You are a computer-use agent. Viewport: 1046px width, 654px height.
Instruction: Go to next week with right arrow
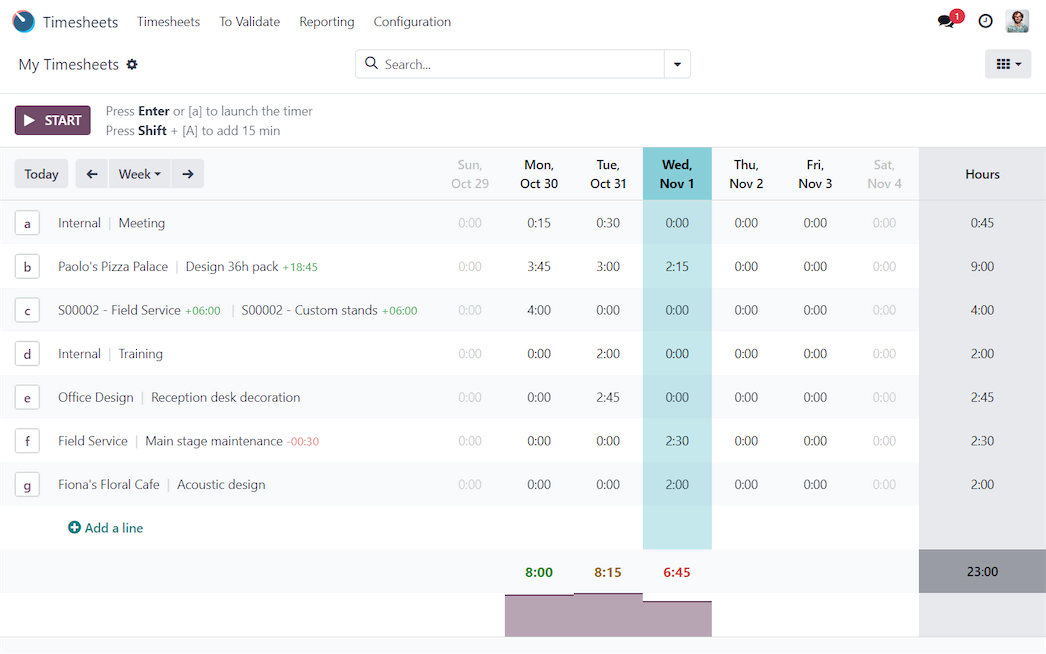[x=188, y=174]
